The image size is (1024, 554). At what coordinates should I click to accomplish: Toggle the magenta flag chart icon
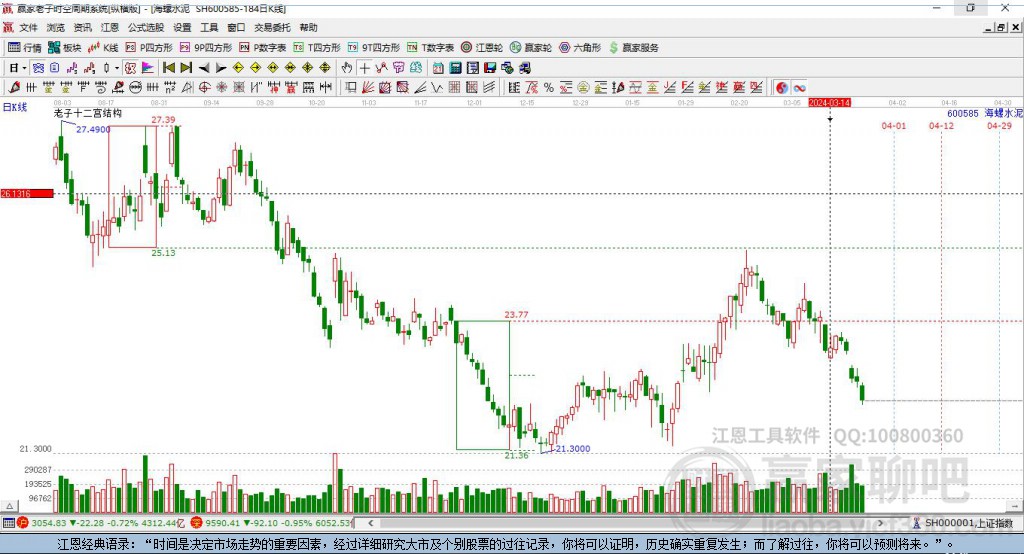point(148,67)
